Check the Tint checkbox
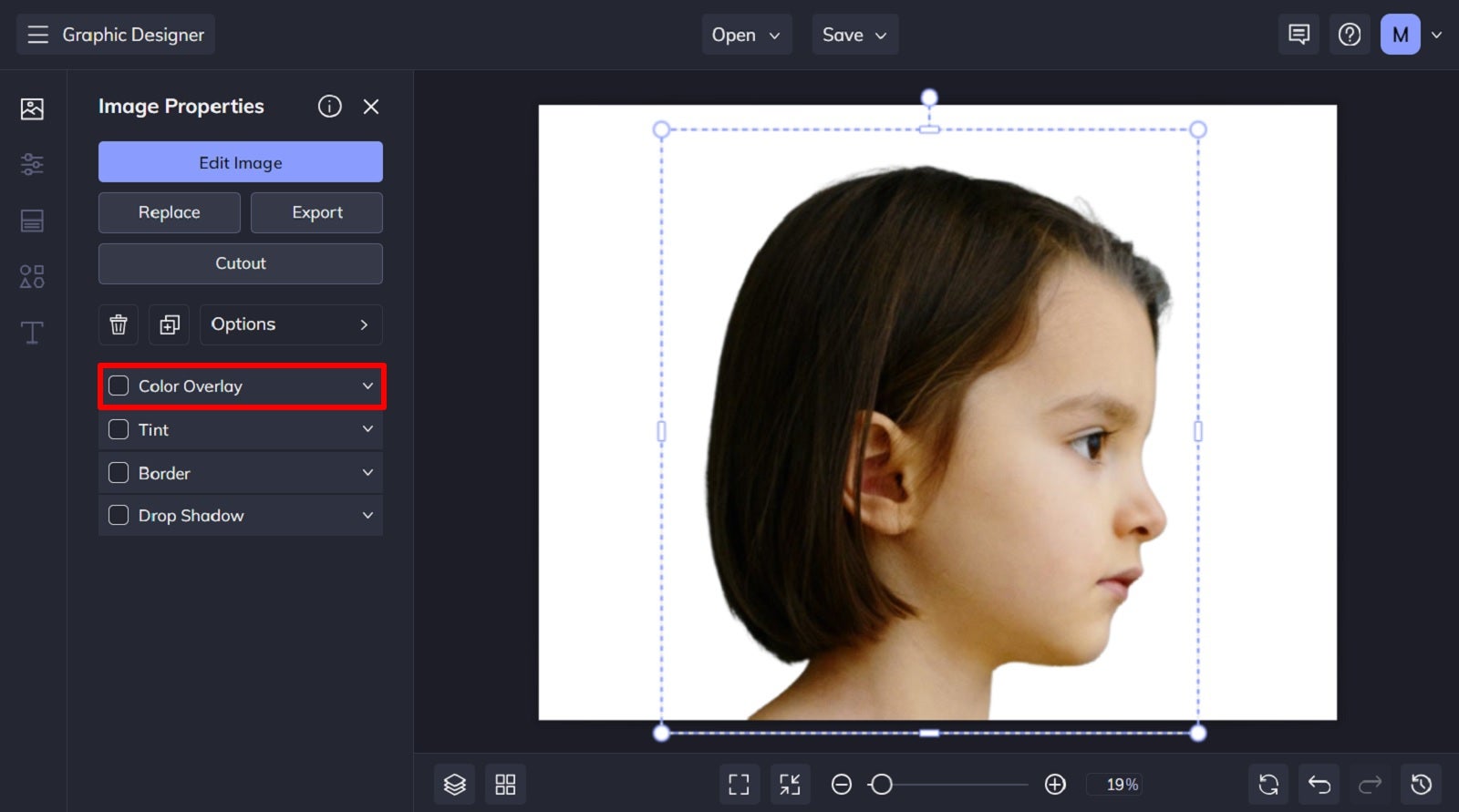 (119, 429)
